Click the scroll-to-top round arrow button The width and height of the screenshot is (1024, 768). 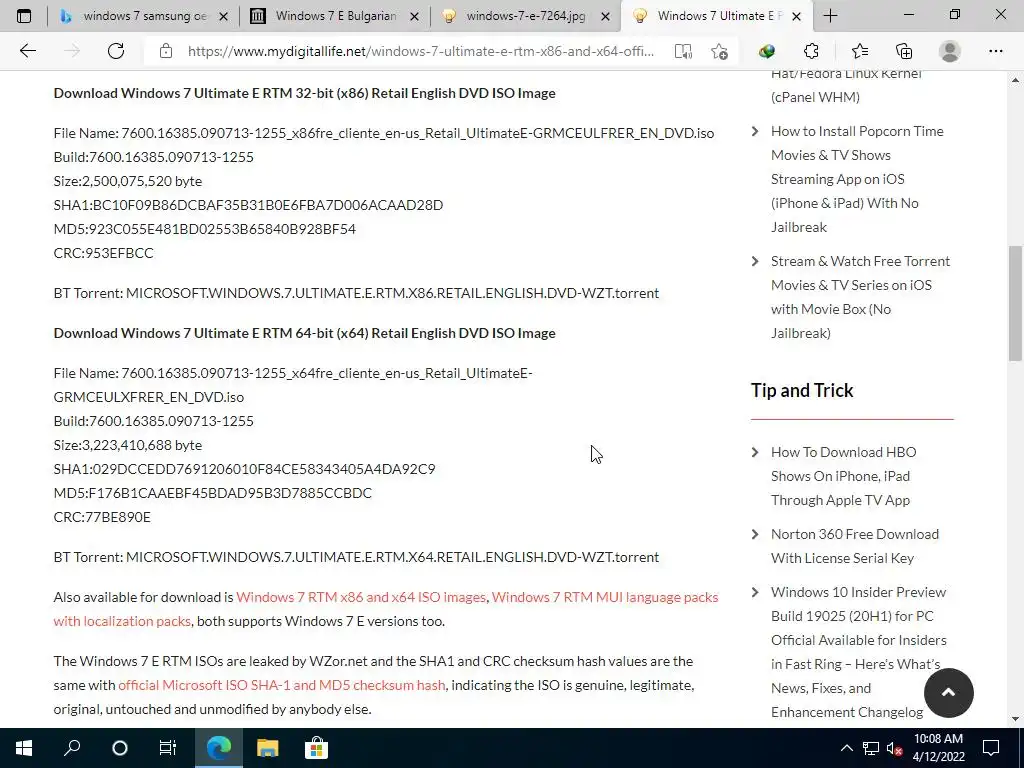948,693
